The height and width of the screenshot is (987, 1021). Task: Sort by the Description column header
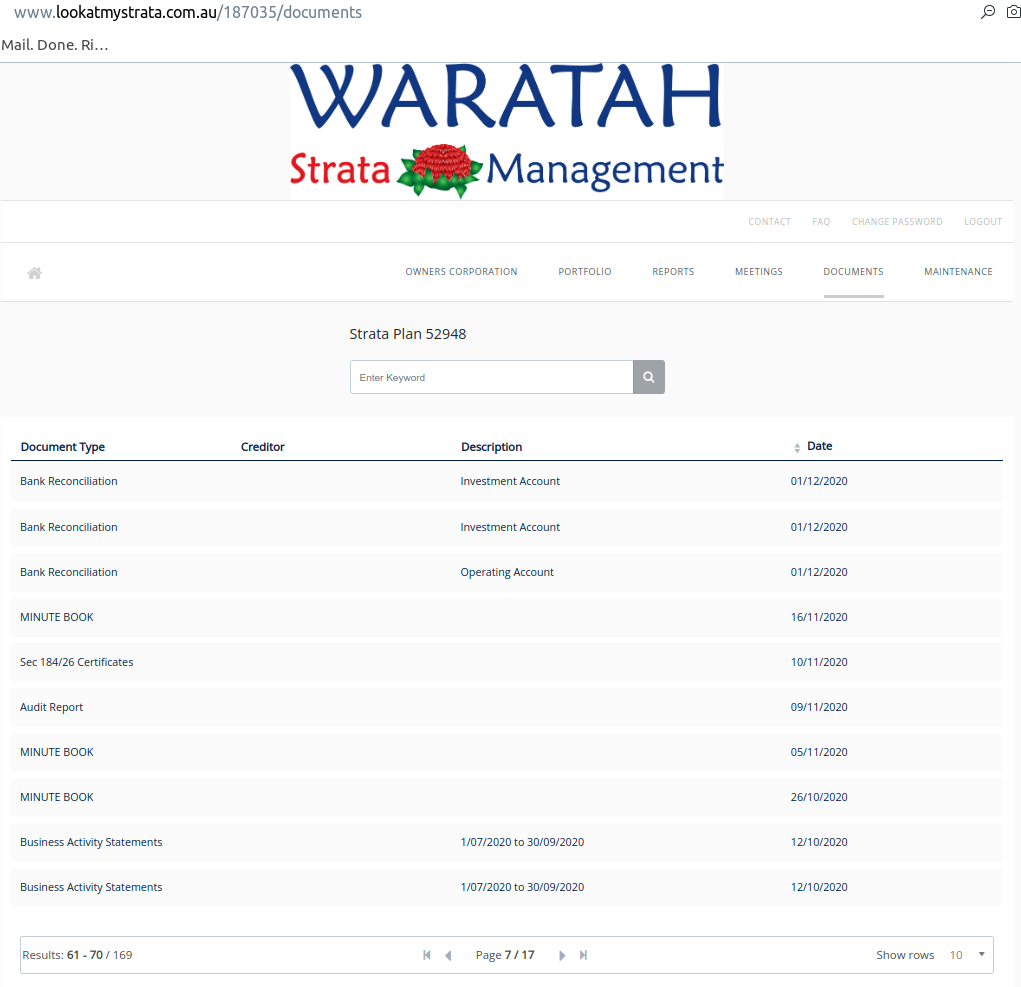pyautogui.click(x=492, y=447)
